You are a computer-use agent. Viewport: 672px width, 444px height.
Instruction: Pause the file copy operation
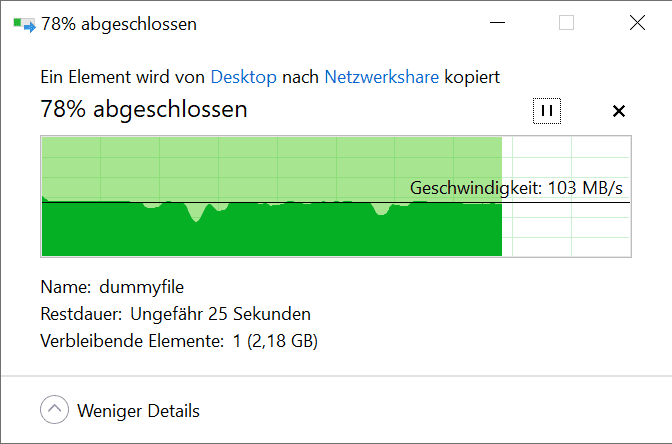(x=546, y=111)
